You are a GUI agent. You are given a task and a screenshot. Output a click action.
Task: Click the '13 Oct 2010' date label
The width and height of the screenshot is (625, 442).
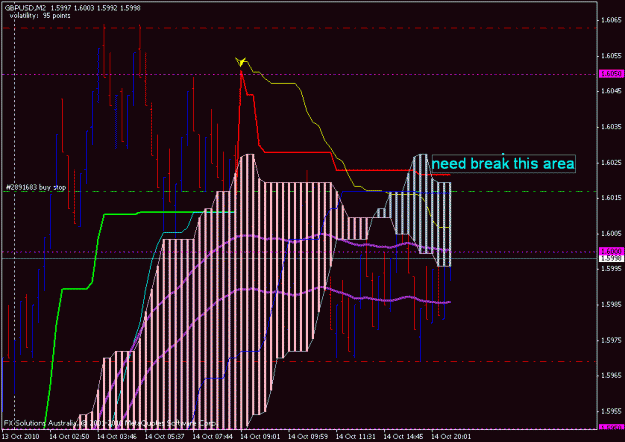(x=21, y=436)
